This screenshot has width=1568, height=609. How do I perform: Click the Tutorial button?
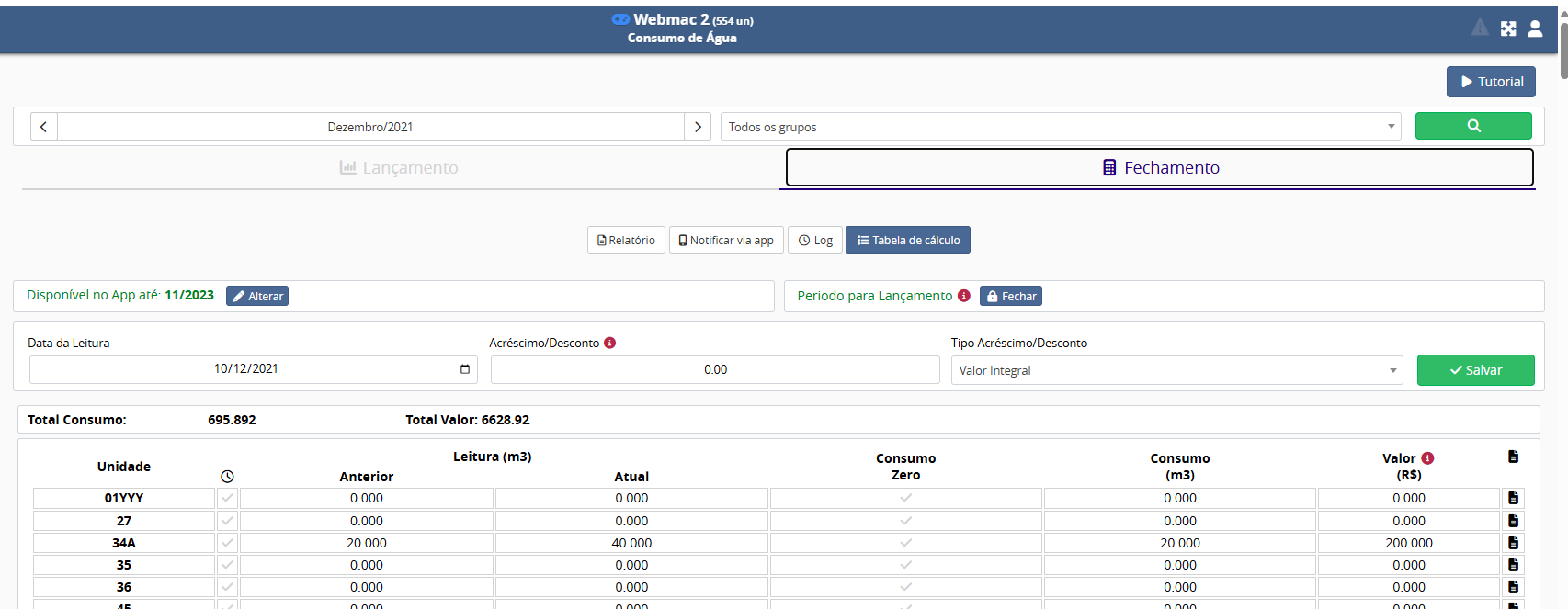(x=1491, y=82)
